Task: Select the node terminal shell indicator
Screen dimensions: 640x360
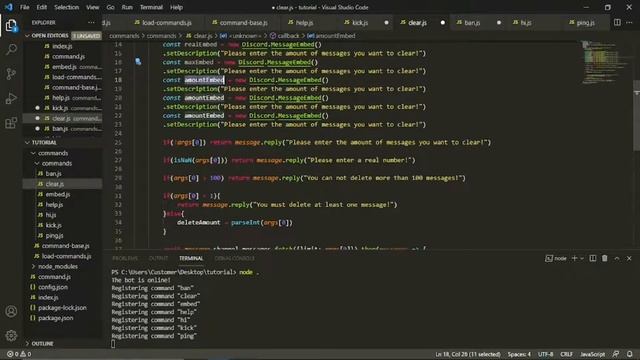Action: 556,258
